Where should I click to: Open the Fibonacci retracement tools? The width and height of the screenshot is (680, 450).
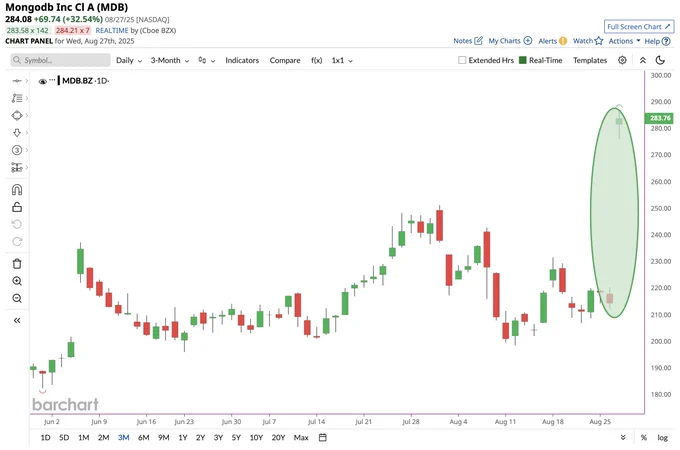[17, 98]
